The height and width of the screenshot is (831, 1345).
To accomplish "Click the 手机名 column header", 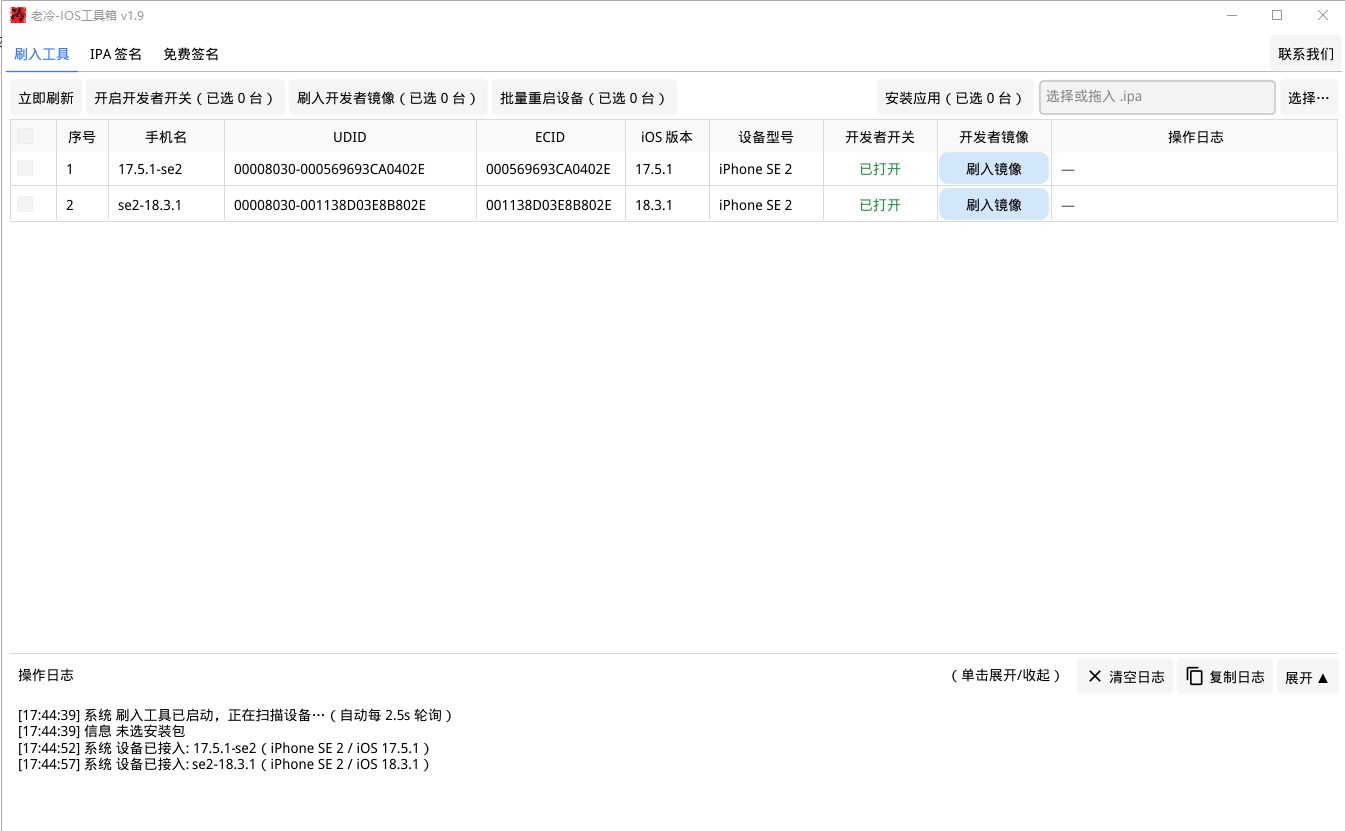I will 166,137.
